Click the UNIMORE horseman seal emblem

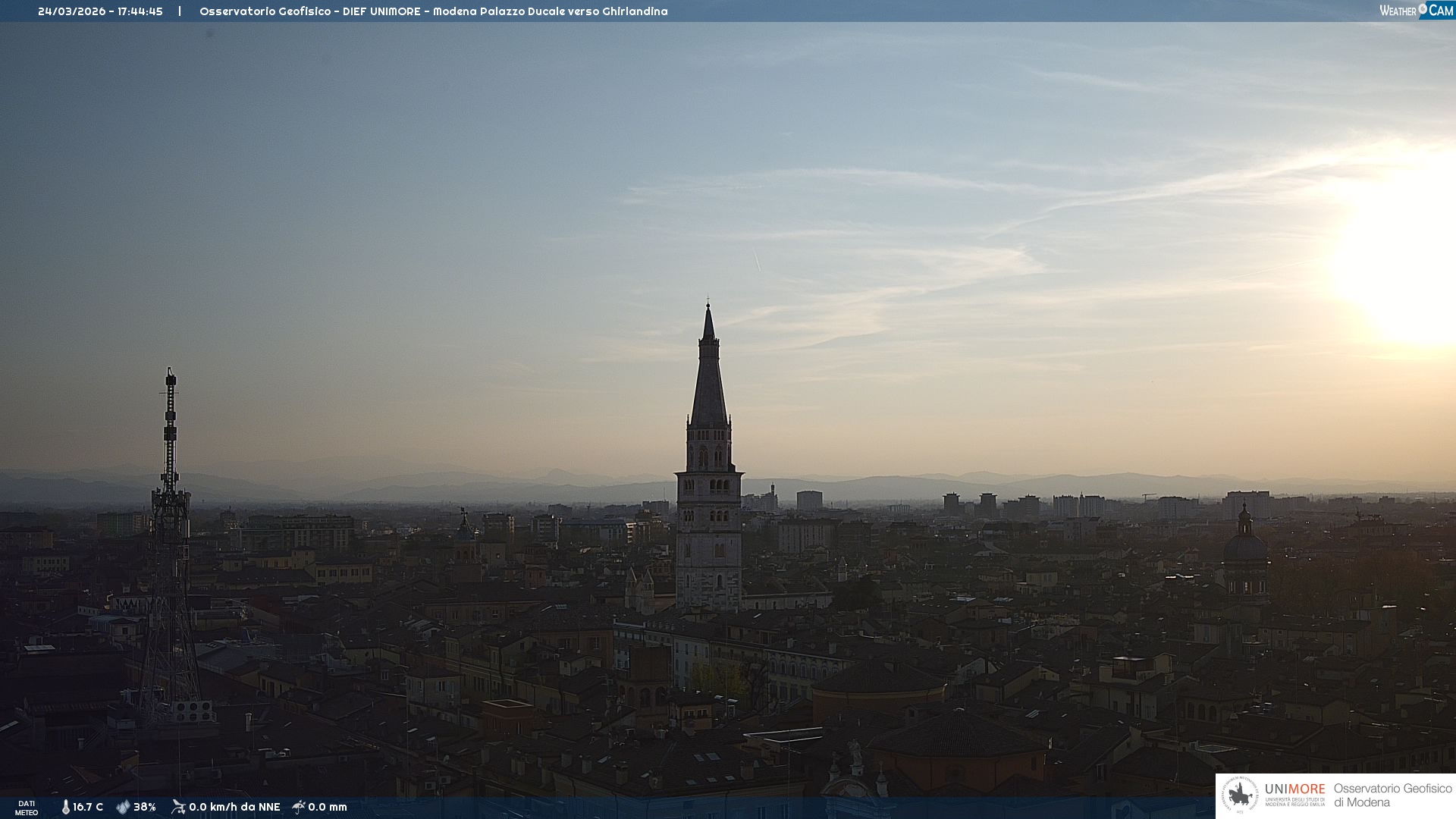point(1240,795)
